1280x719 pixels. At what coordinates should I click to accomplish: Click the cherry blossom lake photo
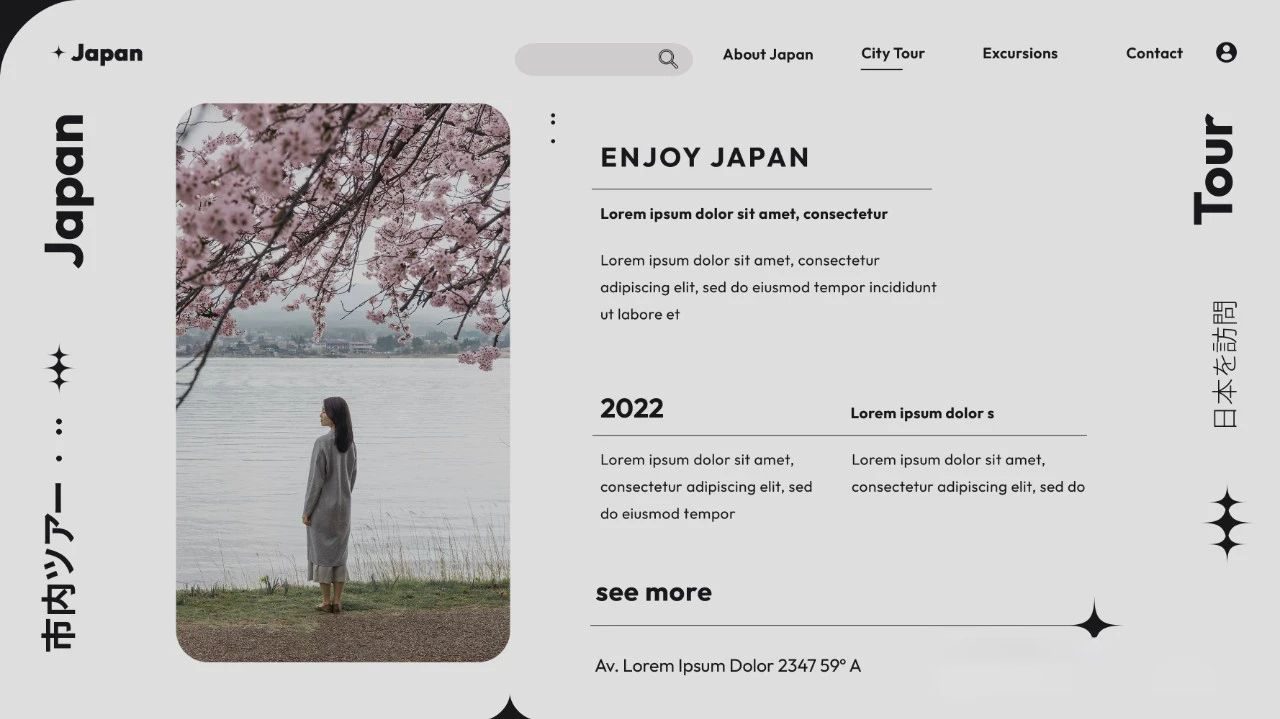pyautogui.click(x=343, y=382)
